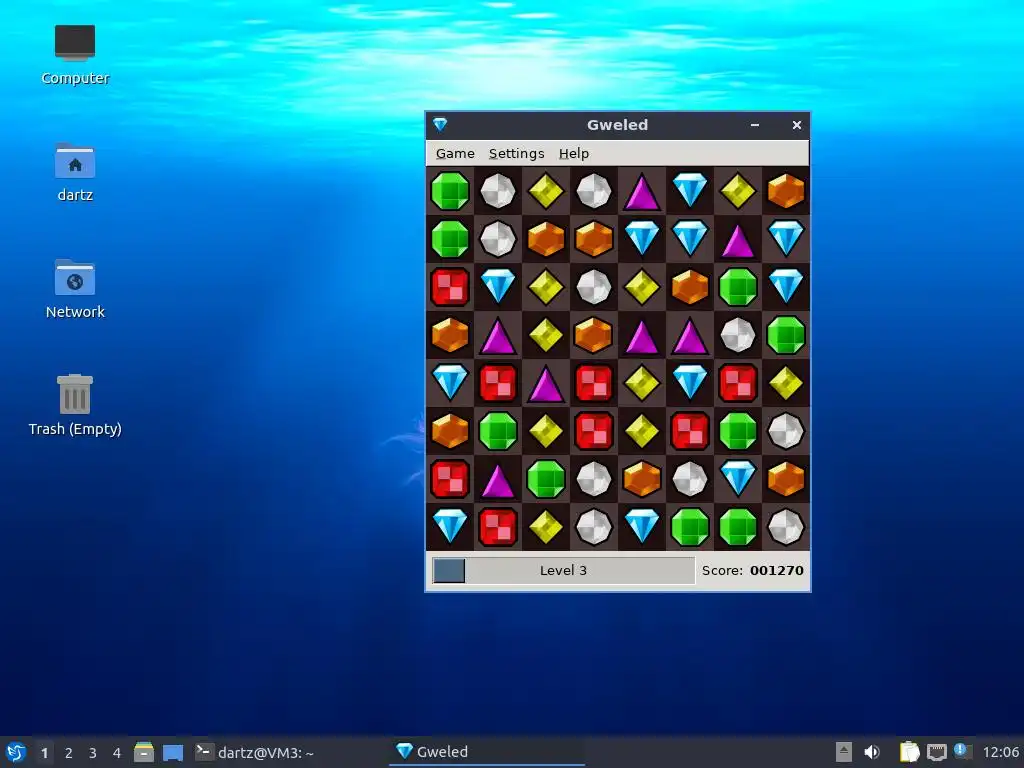Click the orange hexagon gem in the top row
This screenshot has height=768, width=1024.
(x=786, y=191)
